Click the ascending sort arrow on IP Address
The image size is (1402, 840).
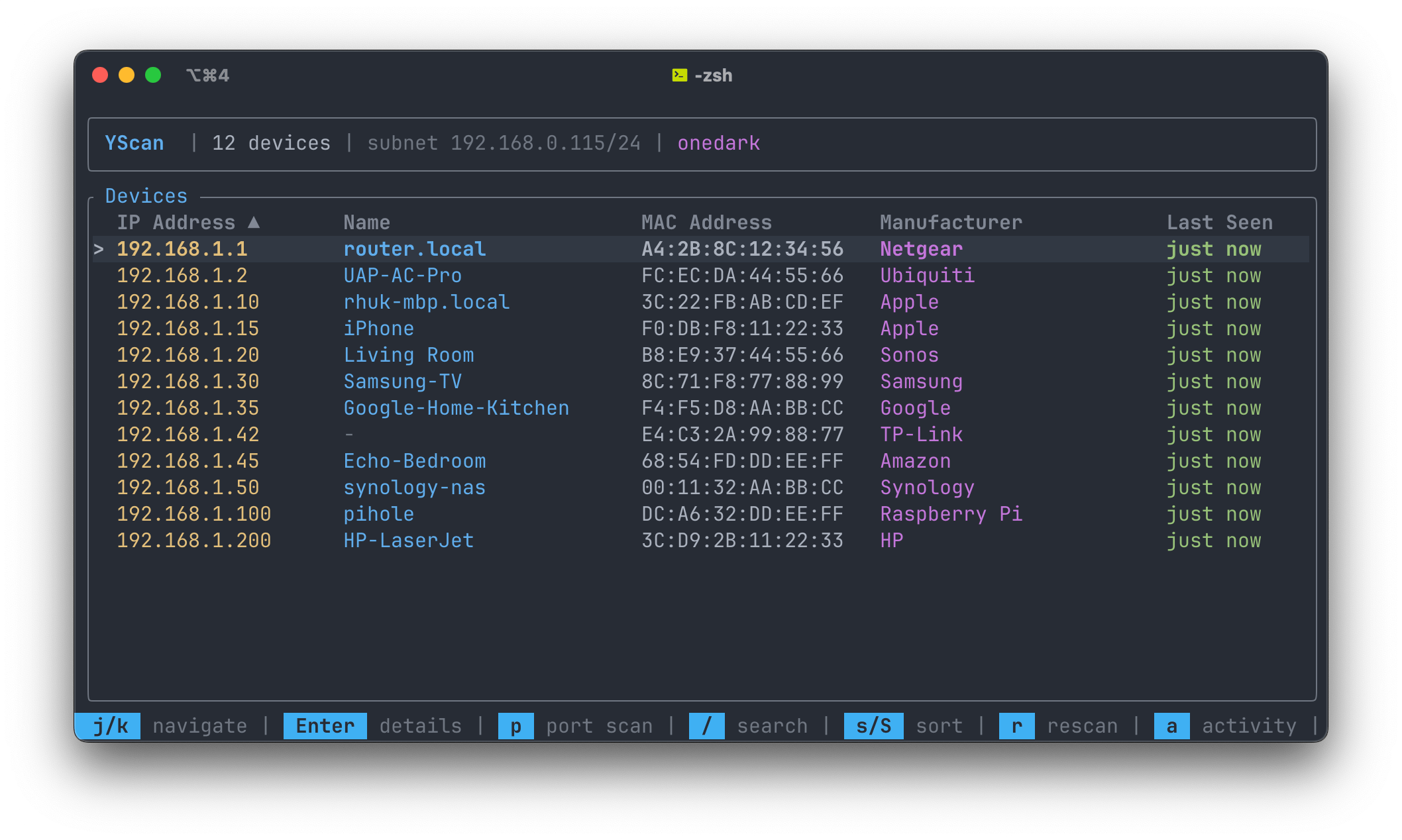tap(254, 223)
